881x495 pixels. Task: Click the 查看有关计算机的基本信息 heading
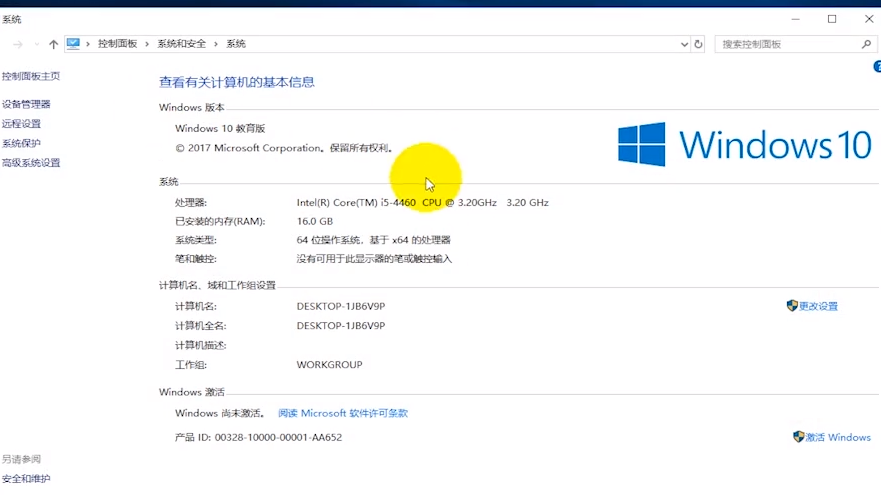tap(237, 82)
